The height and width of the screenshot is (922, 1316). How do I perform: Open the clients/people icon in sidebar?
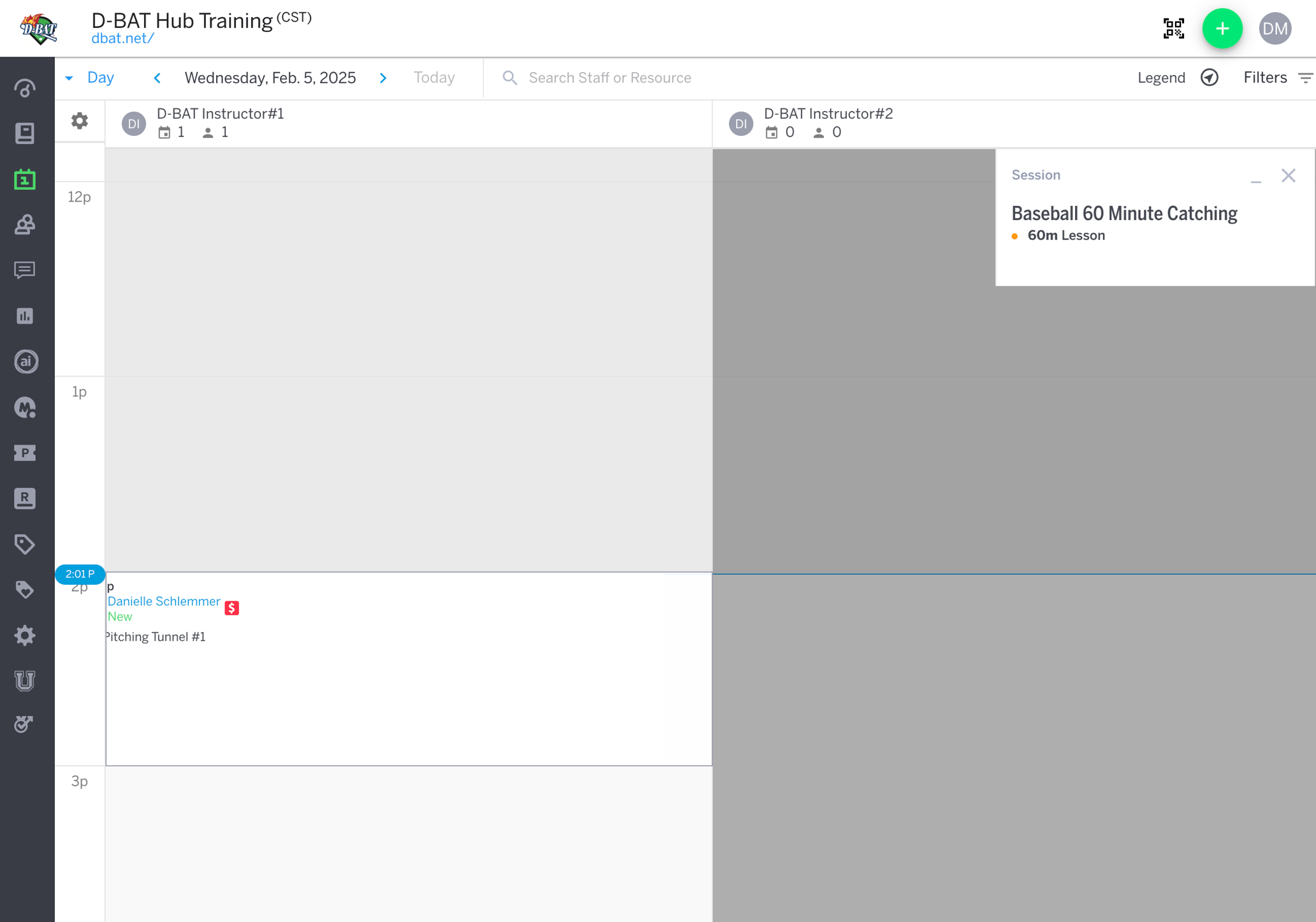25,224
